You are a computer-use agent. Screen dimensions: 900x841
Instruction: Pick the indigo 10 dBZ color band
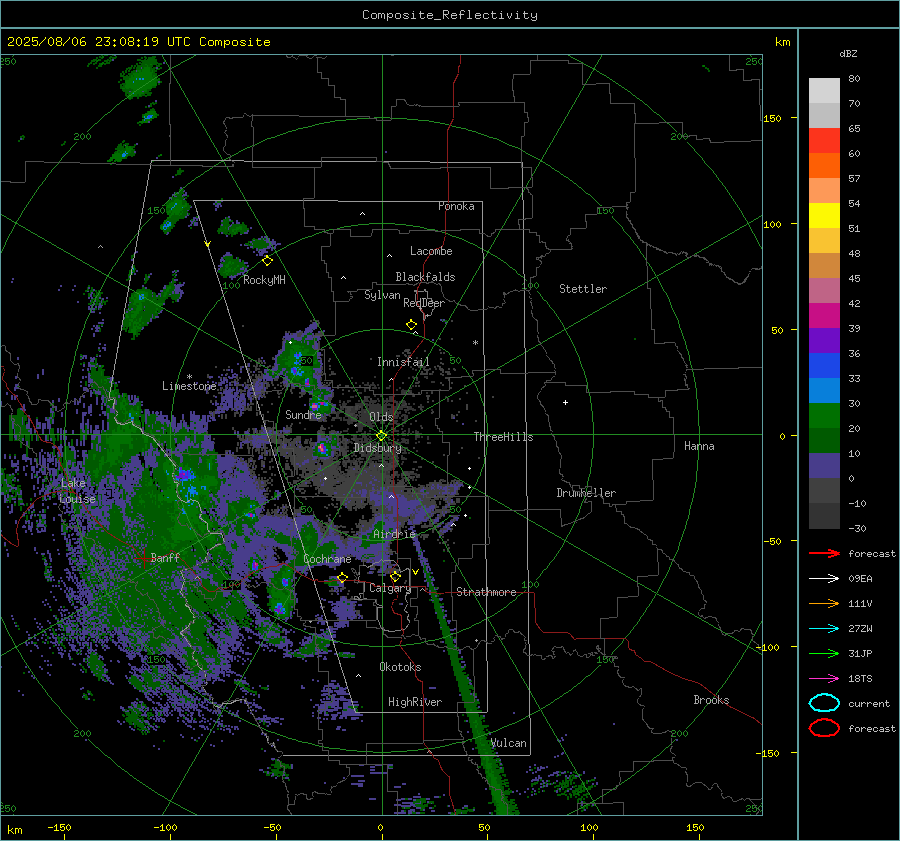(x=824, y=465)
